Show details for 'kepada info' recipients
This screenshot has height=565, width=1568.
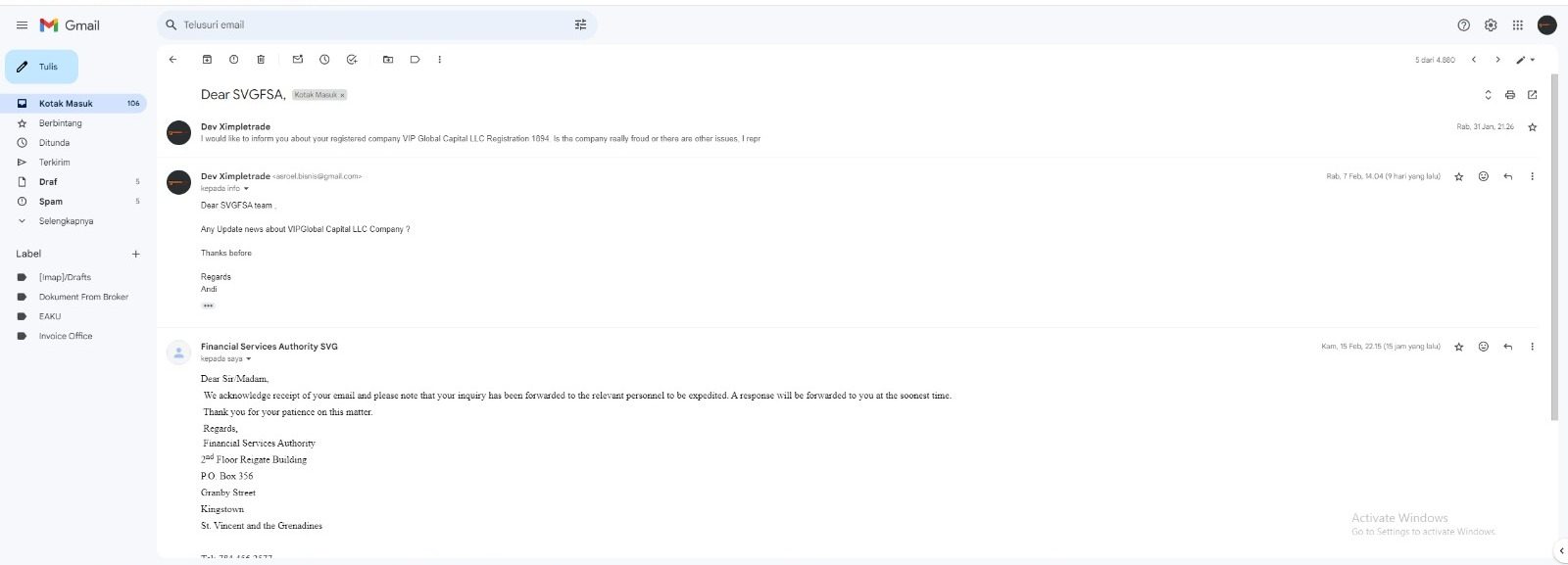pos(246,189)
